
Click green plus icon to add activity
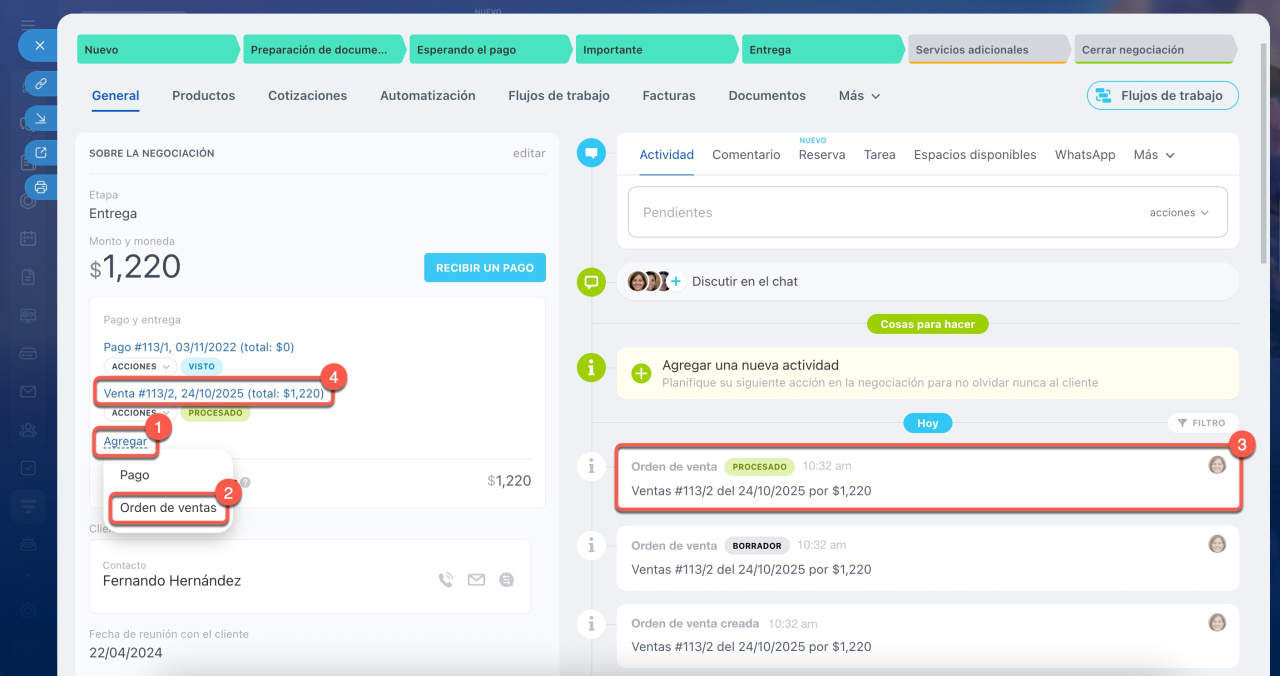pyautogui.click(x=641, y=373)
